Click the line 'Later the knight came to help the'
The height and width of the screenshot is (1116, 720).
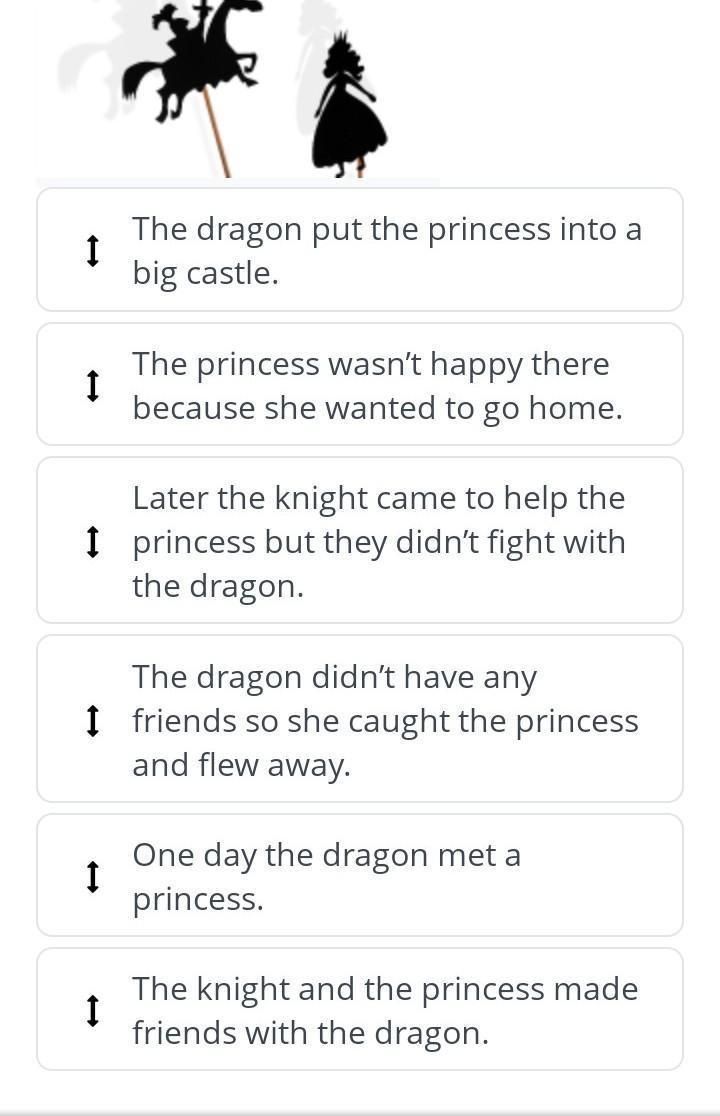pyautogui.click(x=379, y=498)
